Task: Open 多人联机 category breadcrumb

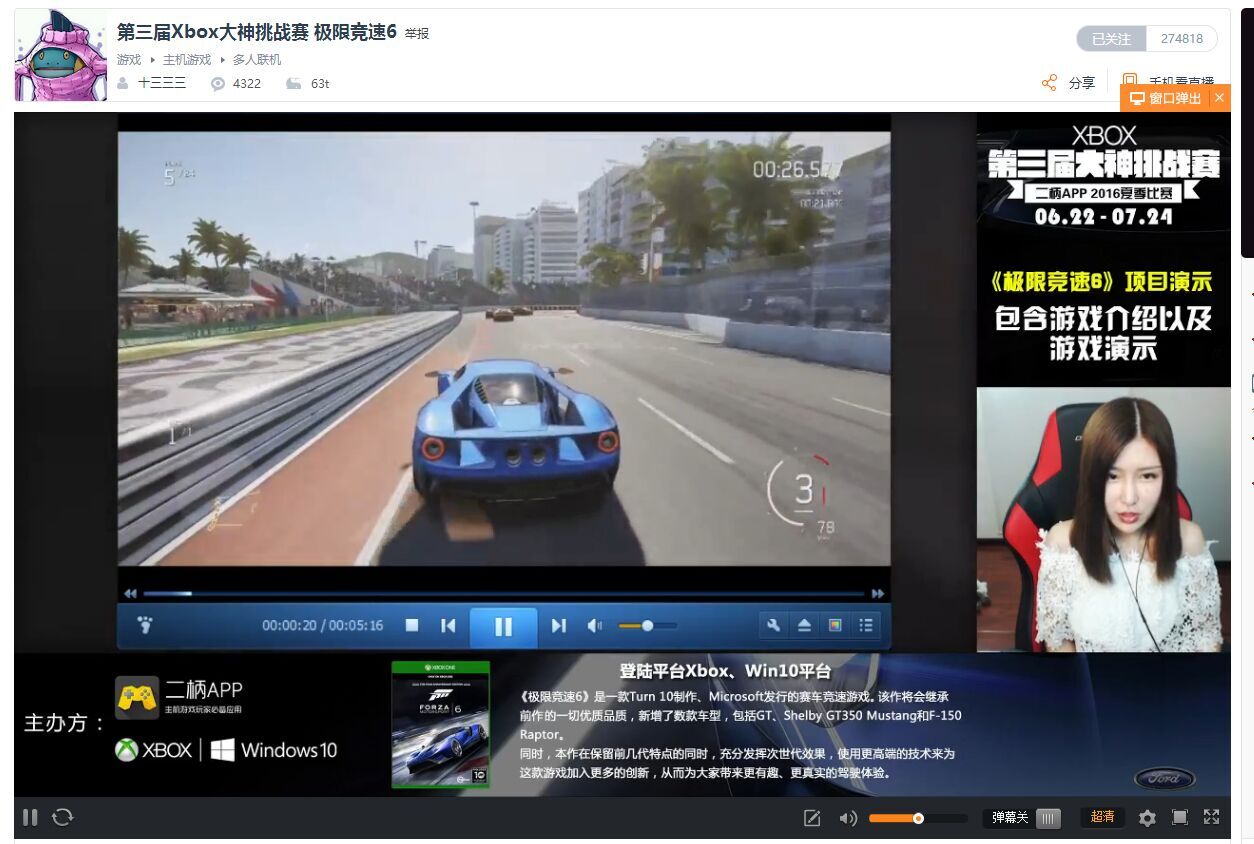Action: point(257,60)
